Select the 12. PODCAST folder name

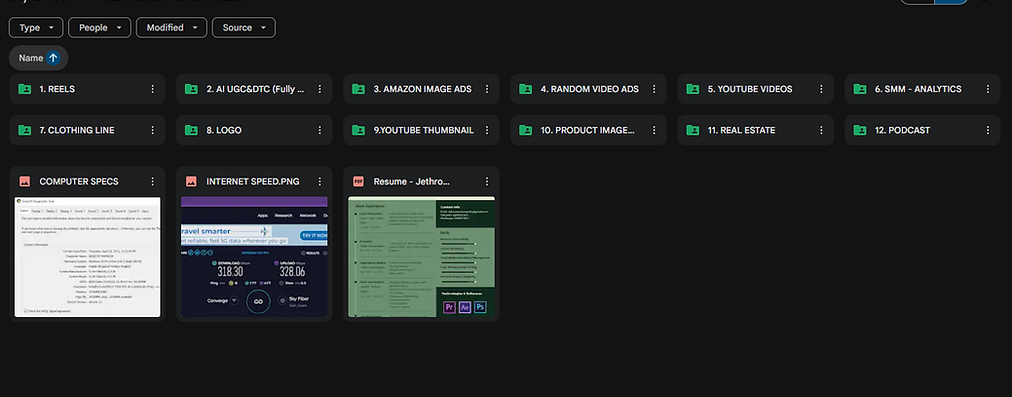[903, 130]
